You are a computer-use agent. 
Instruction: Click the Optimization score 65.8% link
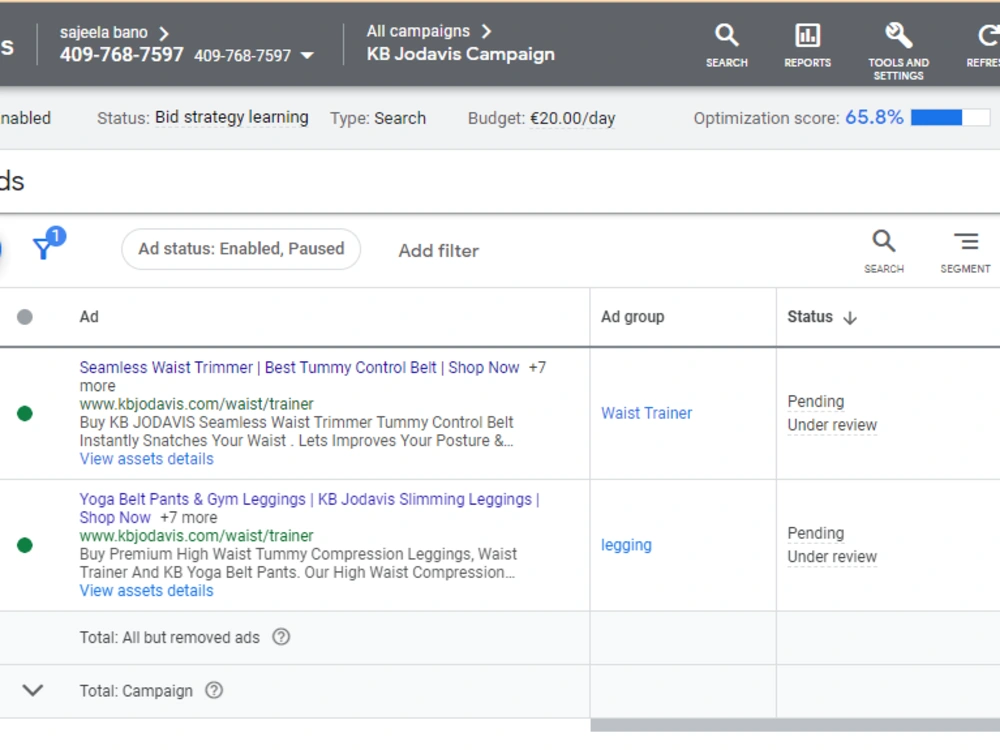(874, 117)
